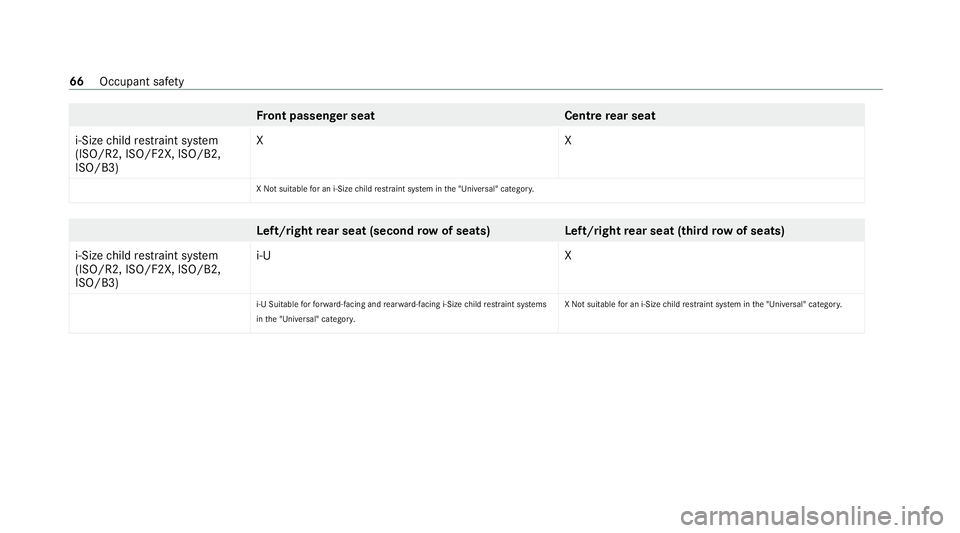The height and width of the screenshot is (533, 960).
Task: Select the X under Centre rear seat
Action: (568, 141)
